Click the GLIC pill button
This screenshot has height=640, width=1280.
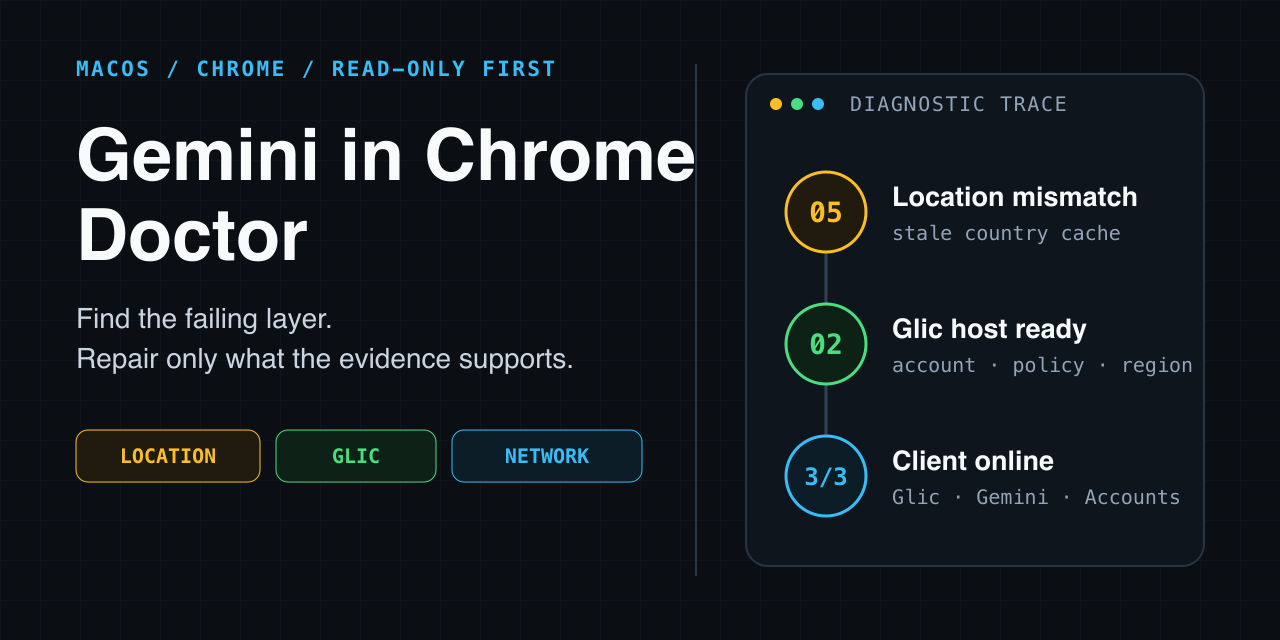click(356, 456)
